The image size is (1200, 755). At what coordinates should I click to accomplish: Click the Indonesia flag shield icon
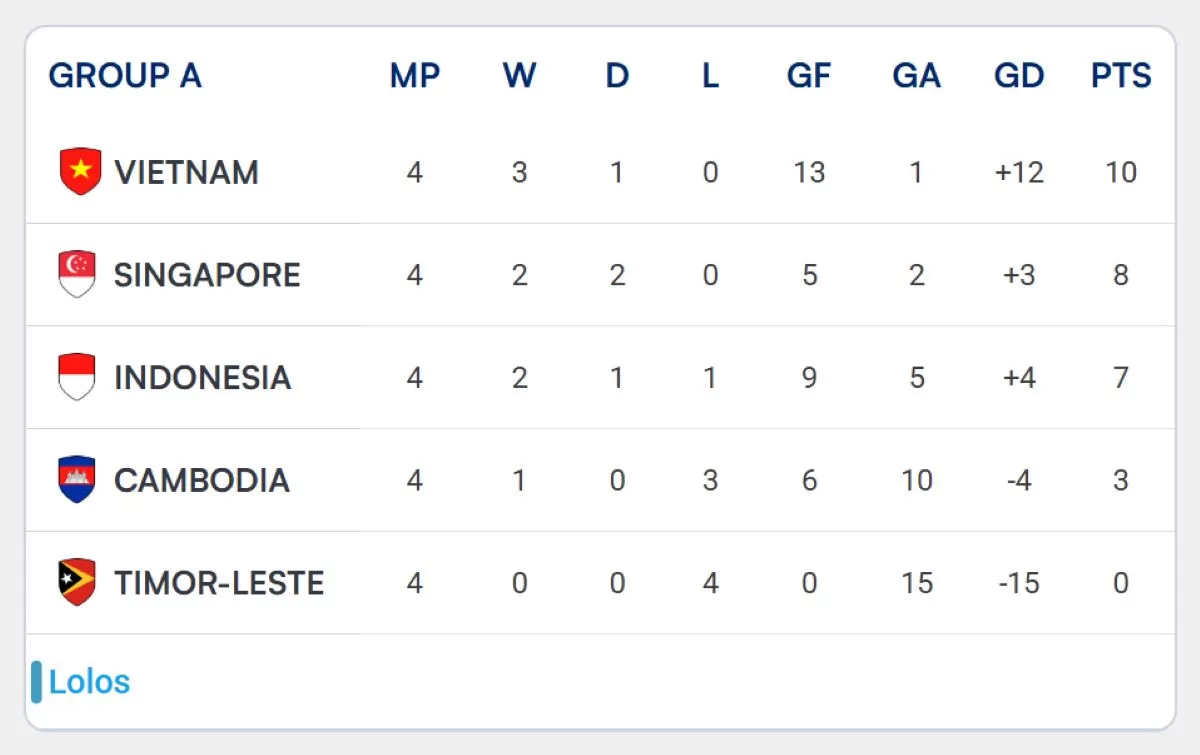(x=77, y=377)
